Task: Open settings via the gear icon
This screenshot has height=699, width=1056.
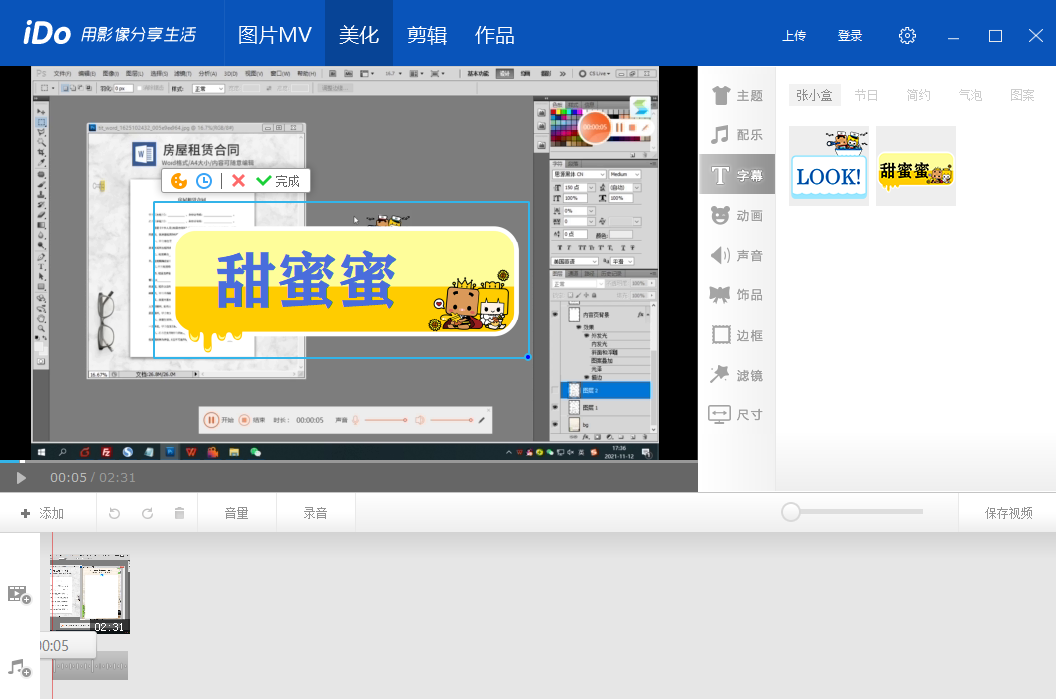Action: tap(907, 36)
